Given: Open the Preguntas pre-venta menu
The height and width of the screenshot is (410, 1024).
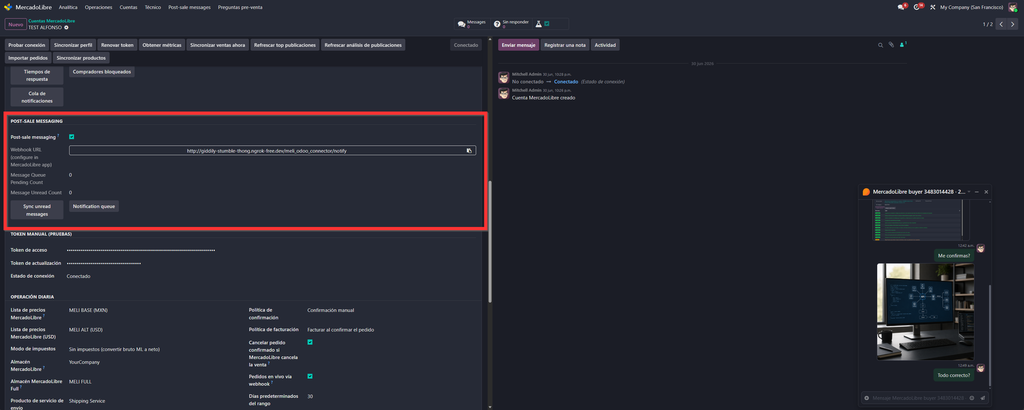Looking at the screenshot, I should tap(240, 7).
